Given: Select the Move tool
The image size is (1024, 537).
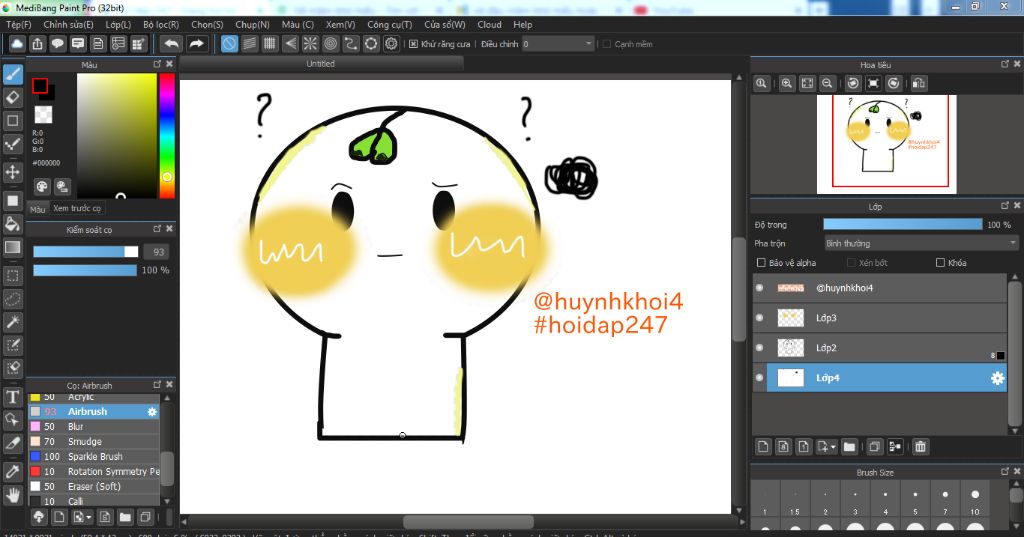Looking at the screenshot, I should (x=12, y=172).
